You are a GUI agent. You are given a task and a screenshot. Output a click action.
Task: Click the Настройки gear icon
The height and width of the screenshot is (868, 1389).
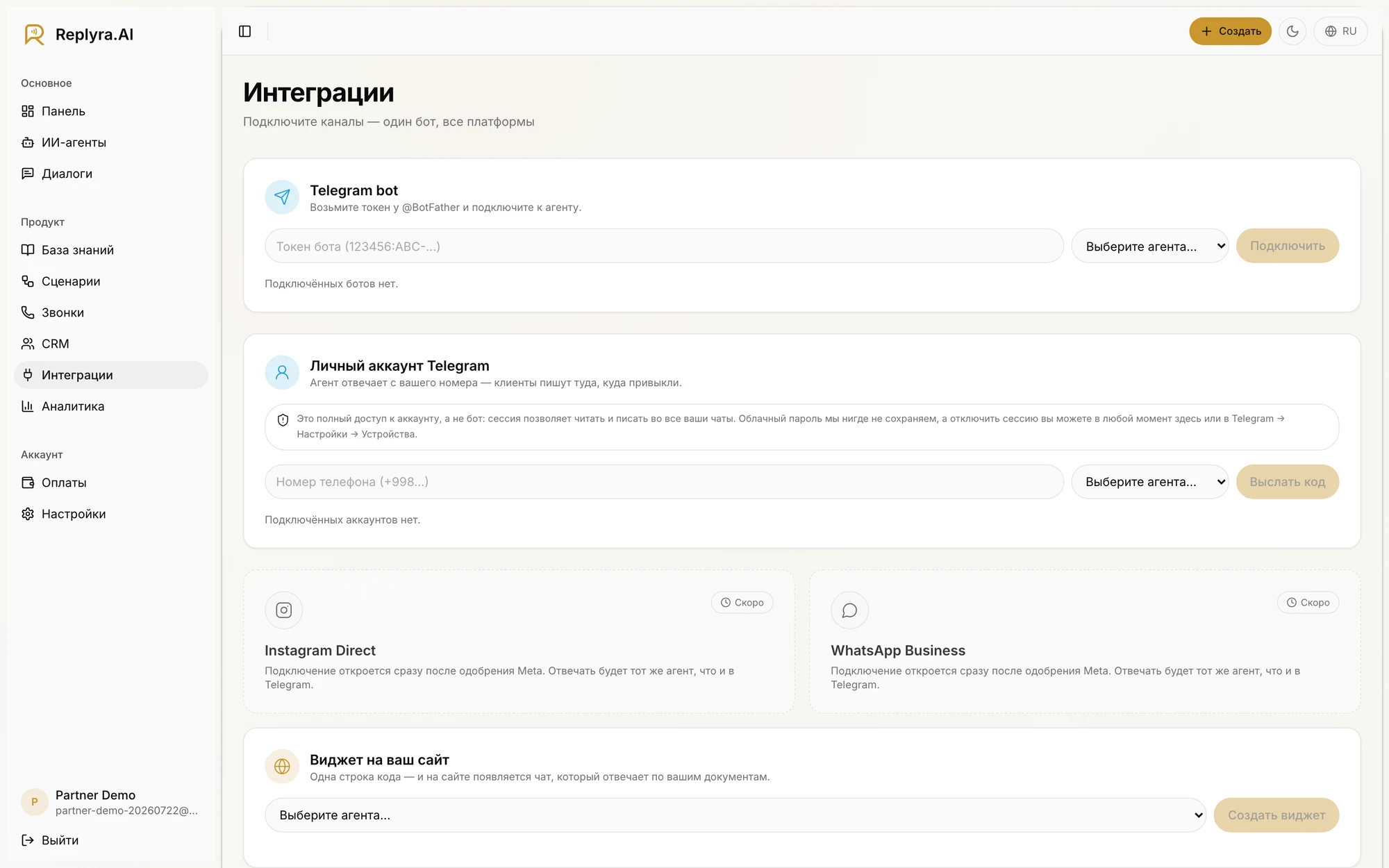(28, 514)
